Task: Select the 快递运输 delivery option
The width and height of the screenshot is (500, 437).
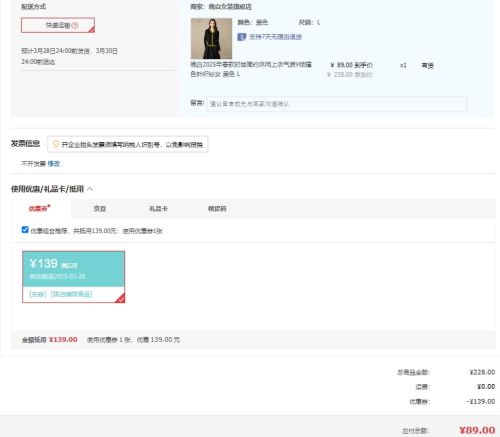Action: (58, 25)
